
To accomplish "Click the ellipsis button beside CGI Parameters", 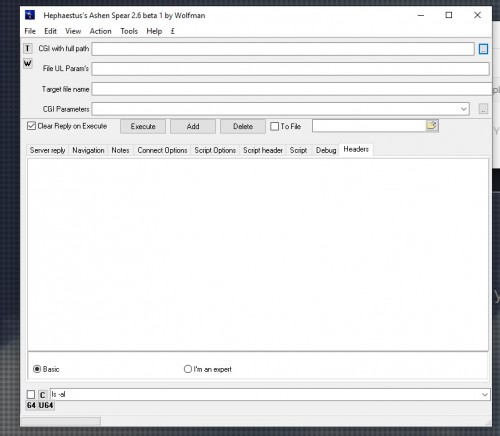I will 483,109.
